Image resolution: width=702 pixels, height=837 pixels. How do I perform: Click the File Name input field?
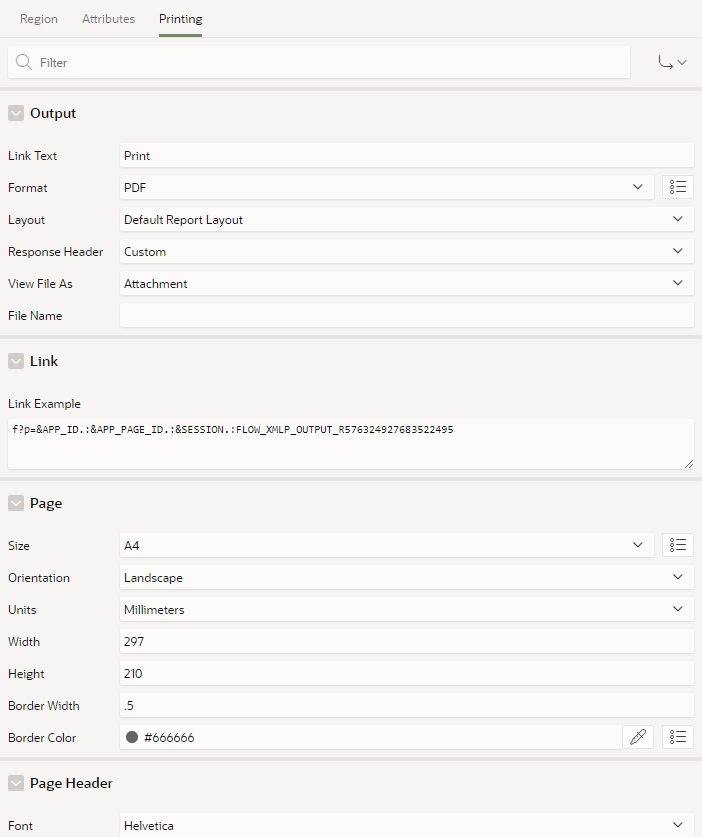tap(406, 315)
